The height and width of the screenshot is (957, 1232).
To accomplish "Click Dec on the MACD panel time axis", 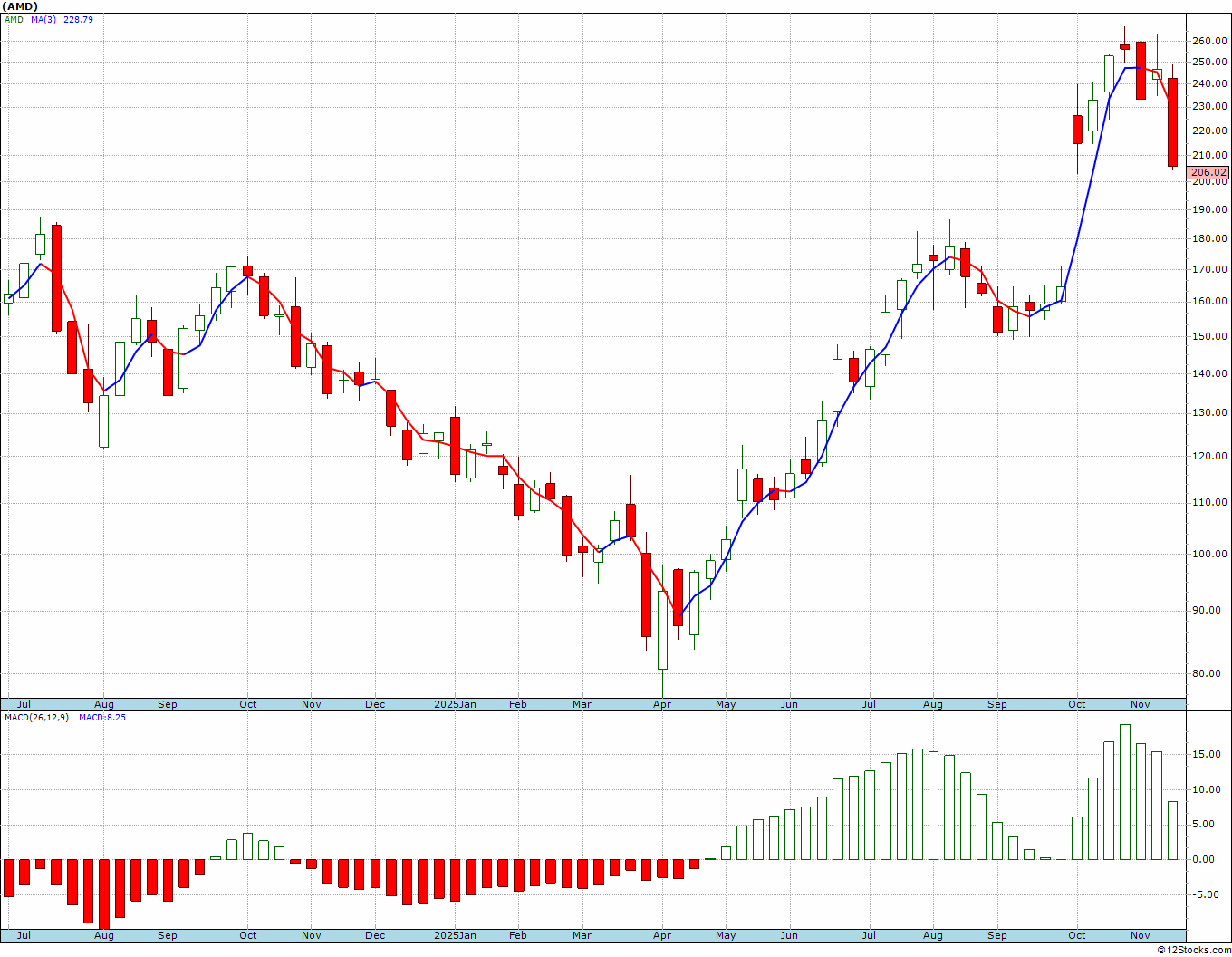I will 375,935.
